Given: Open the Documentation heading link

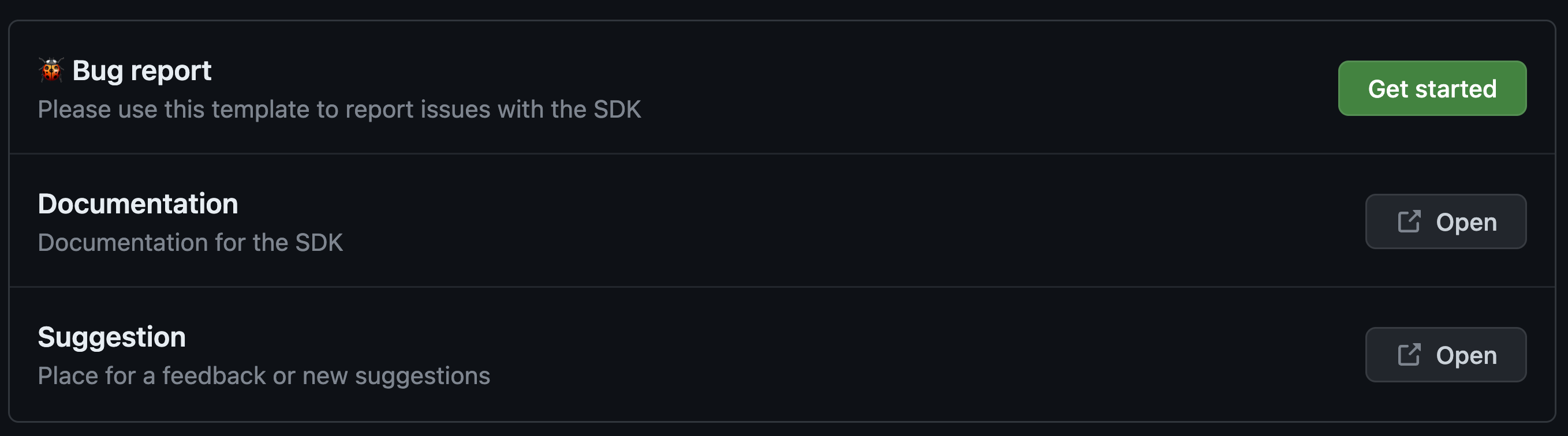Looking at the screenshot, I should point(138,204).
